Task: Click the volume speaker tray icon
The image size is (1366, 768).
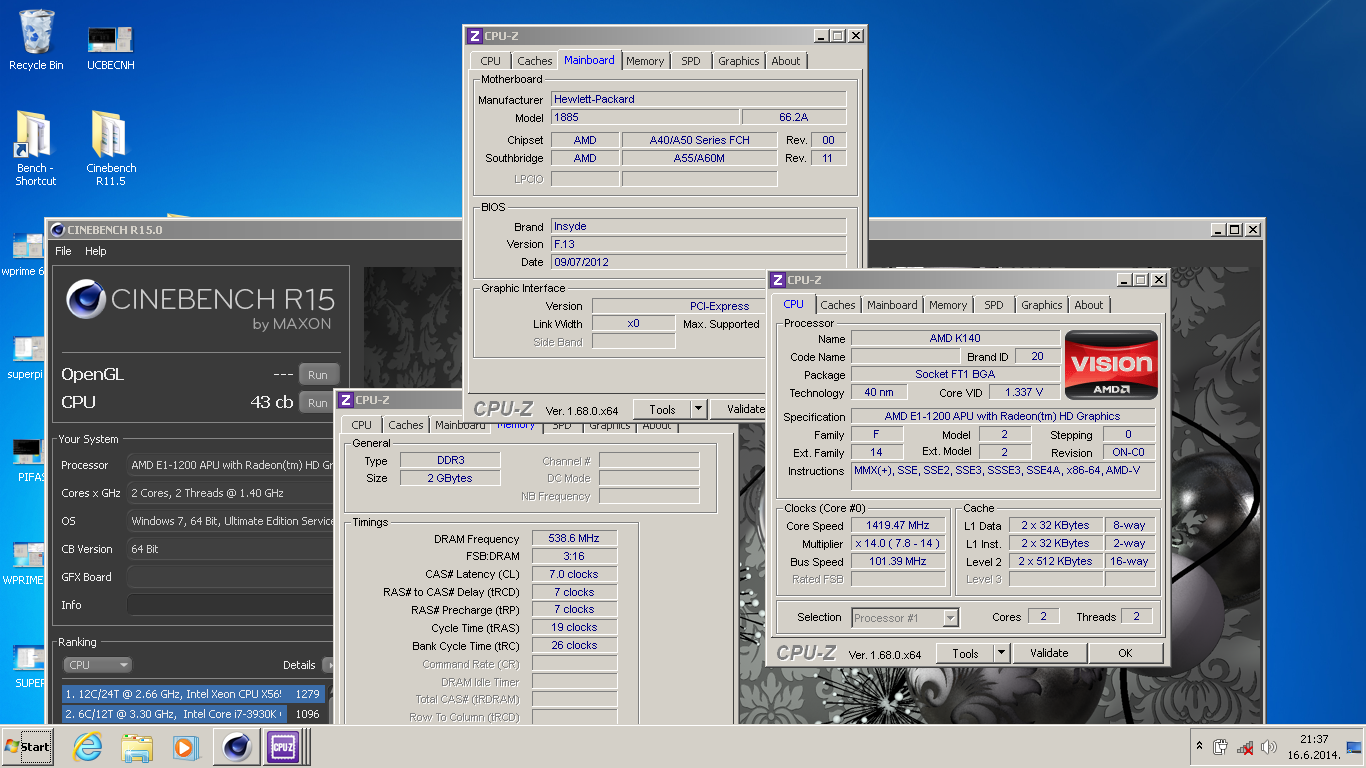Action: tap(1269, 747)
